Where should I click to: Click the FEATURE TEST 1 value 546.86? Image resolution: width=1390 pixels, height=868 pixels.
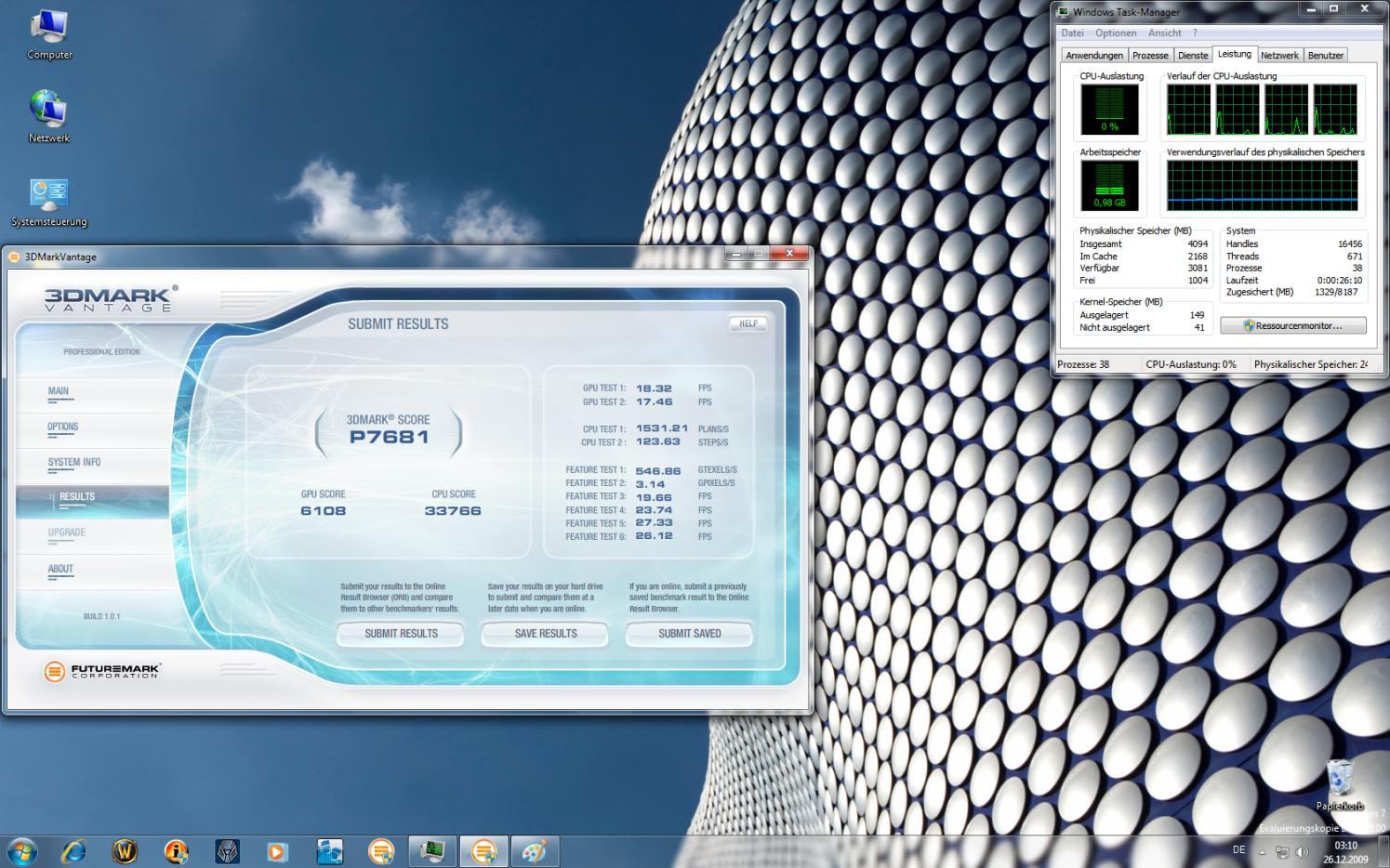tap(658, 470)
